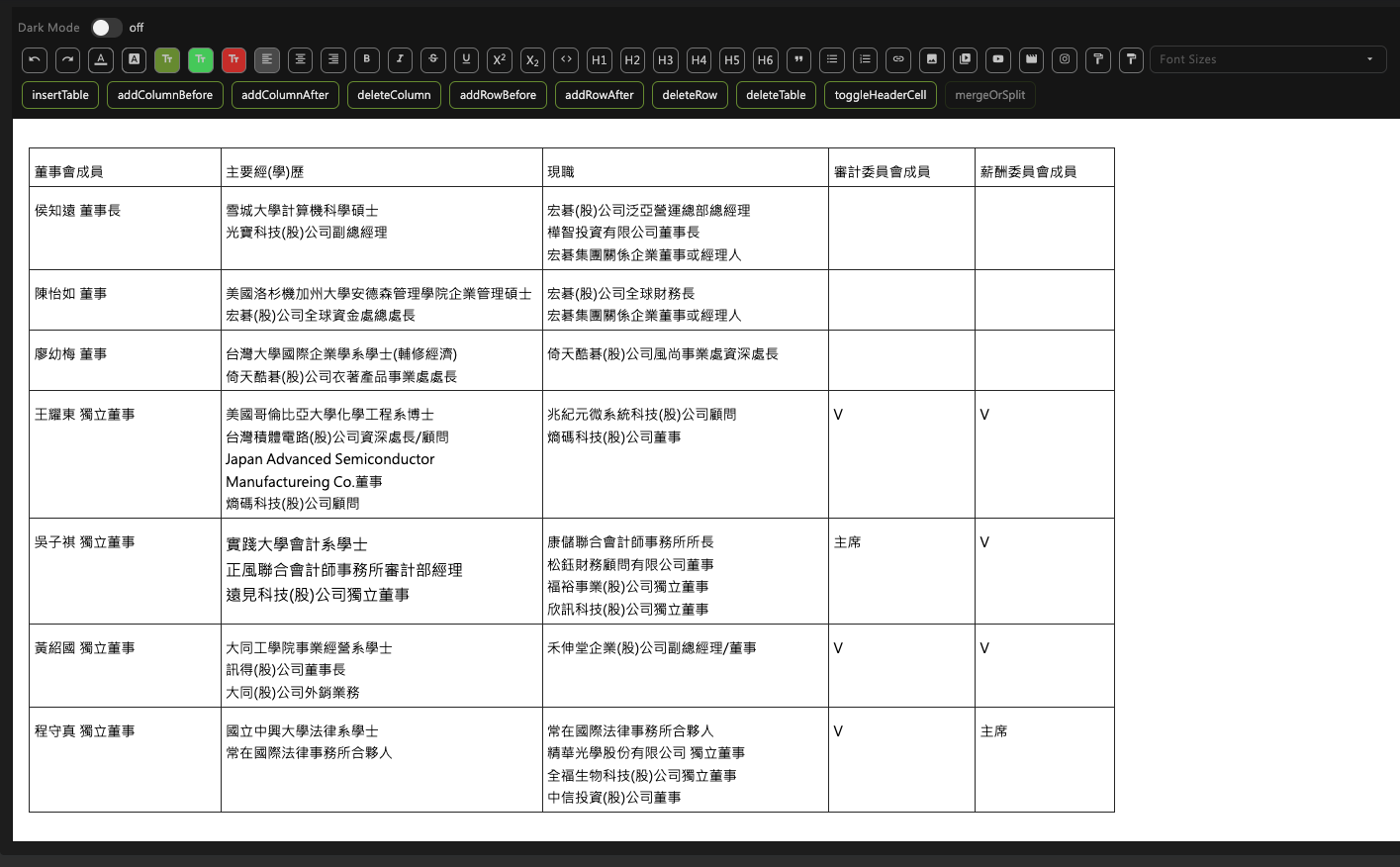Click the cell 王耀東 獨立董事

point(125,454)
